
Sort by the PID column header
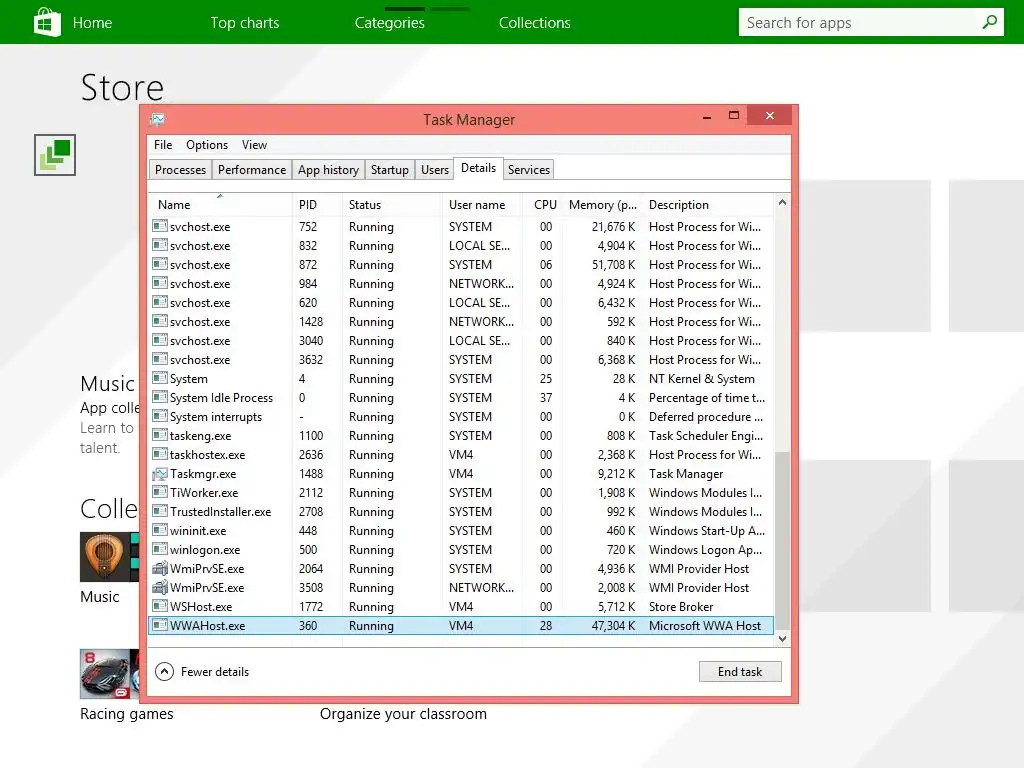317,204
